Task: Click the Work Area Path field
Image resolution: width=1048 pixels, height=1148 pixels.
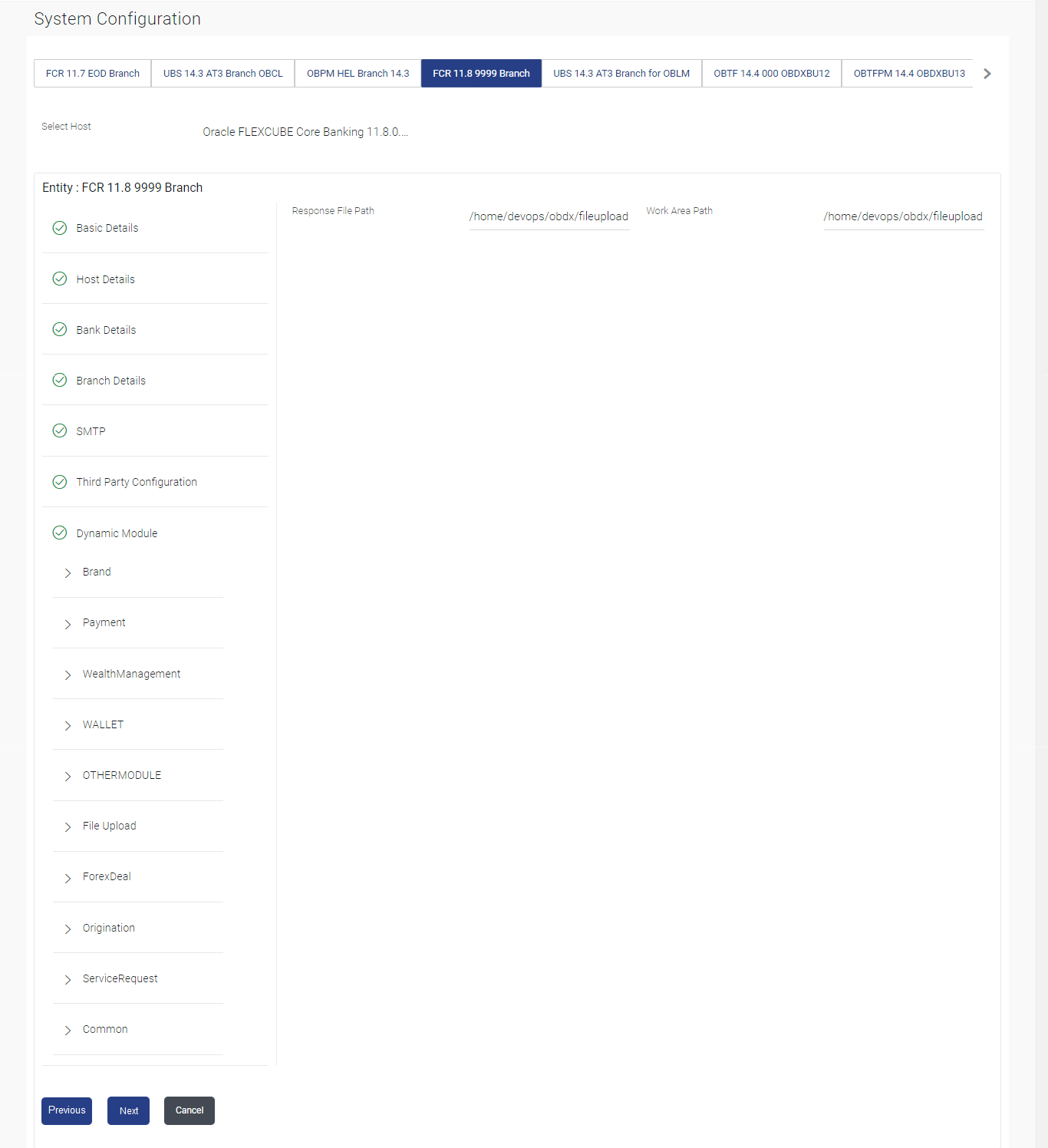Action: [904, 216]
